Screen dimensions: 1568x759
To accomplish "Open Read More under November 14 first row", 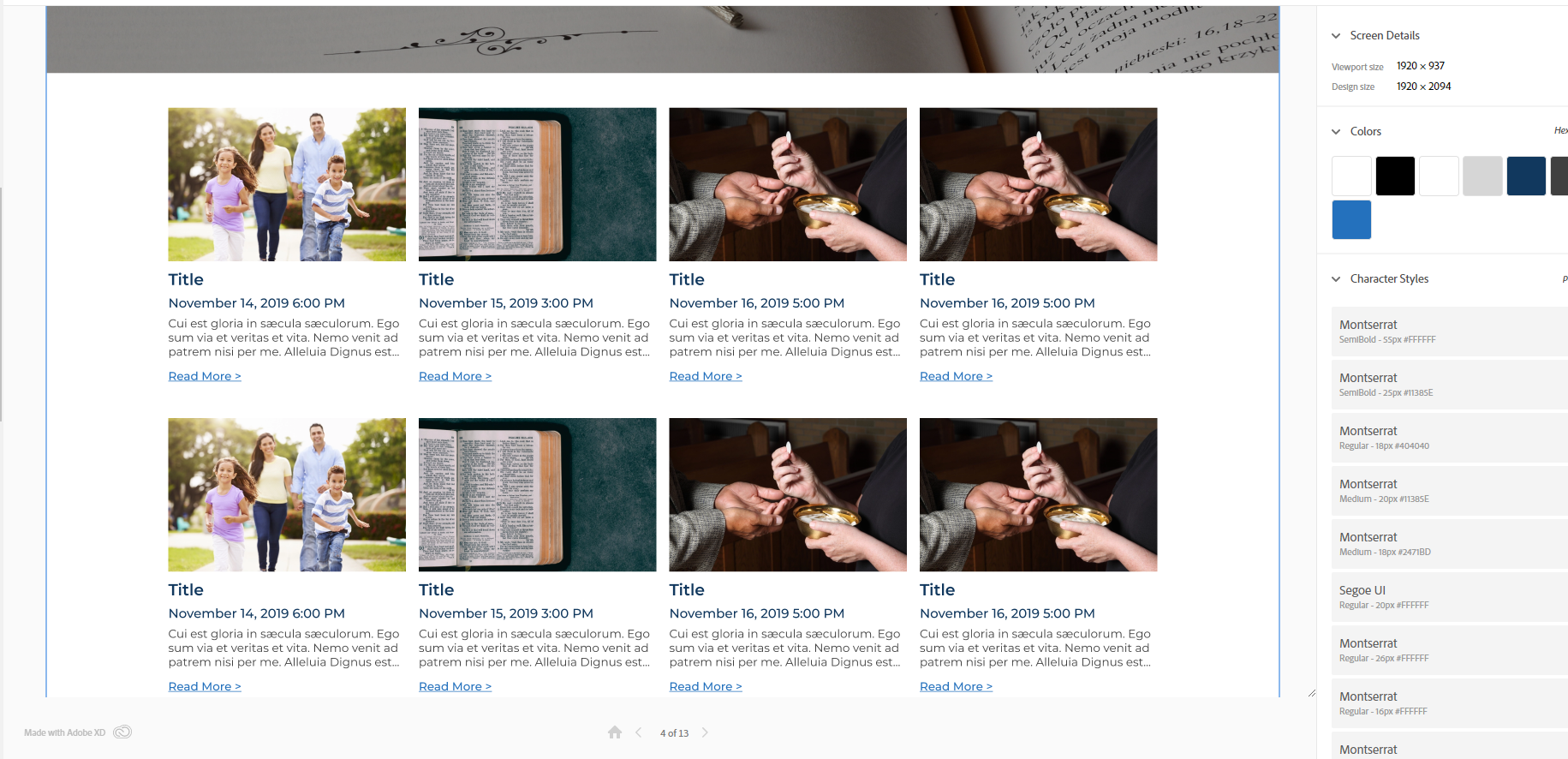I will (x=205, y=376).
